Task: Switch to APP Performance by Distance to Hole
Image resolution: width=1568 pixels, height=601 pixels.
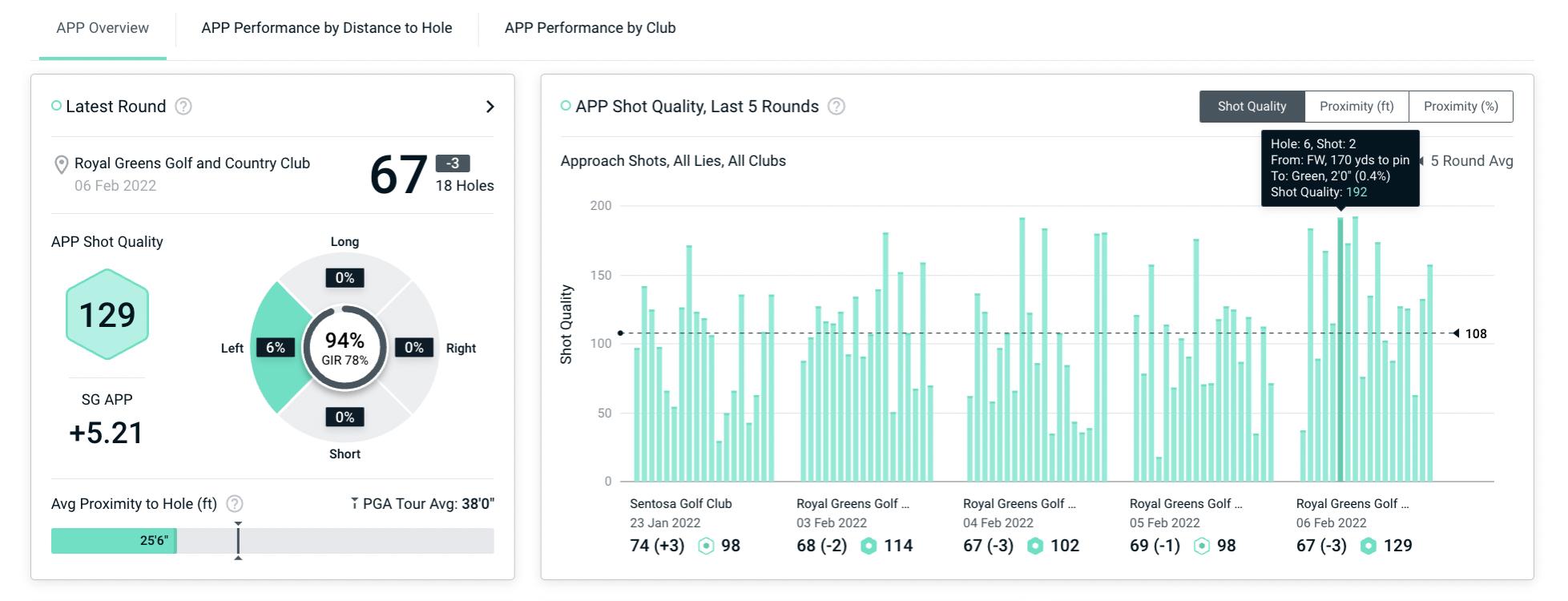Action: (327, 28)
